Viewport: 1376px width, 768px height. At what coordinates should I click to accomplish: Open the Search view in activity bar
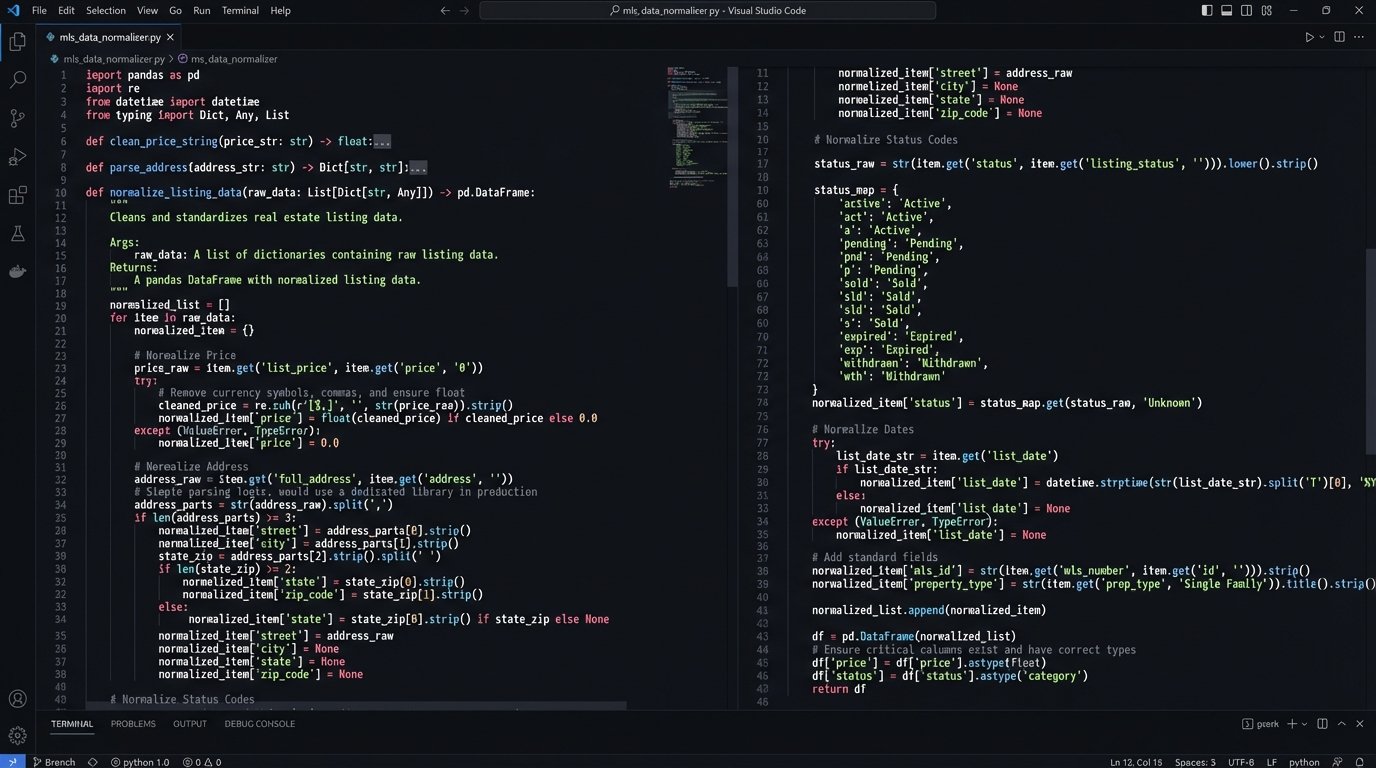(x=17, y=80)
